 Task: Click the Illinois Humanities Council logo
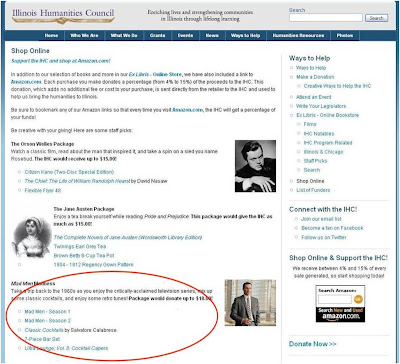[x=63, y=16]
